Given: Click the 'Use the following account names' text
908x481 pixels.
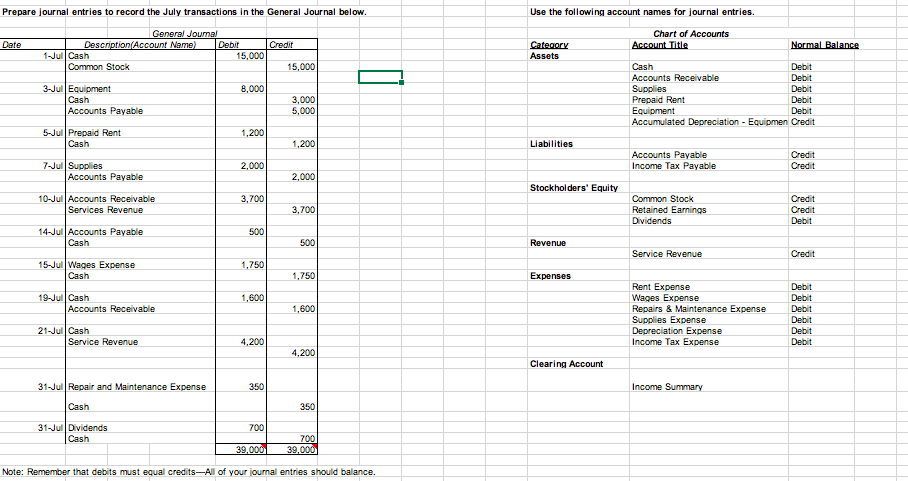Looking at the screenshot, I should pos(642,12).
